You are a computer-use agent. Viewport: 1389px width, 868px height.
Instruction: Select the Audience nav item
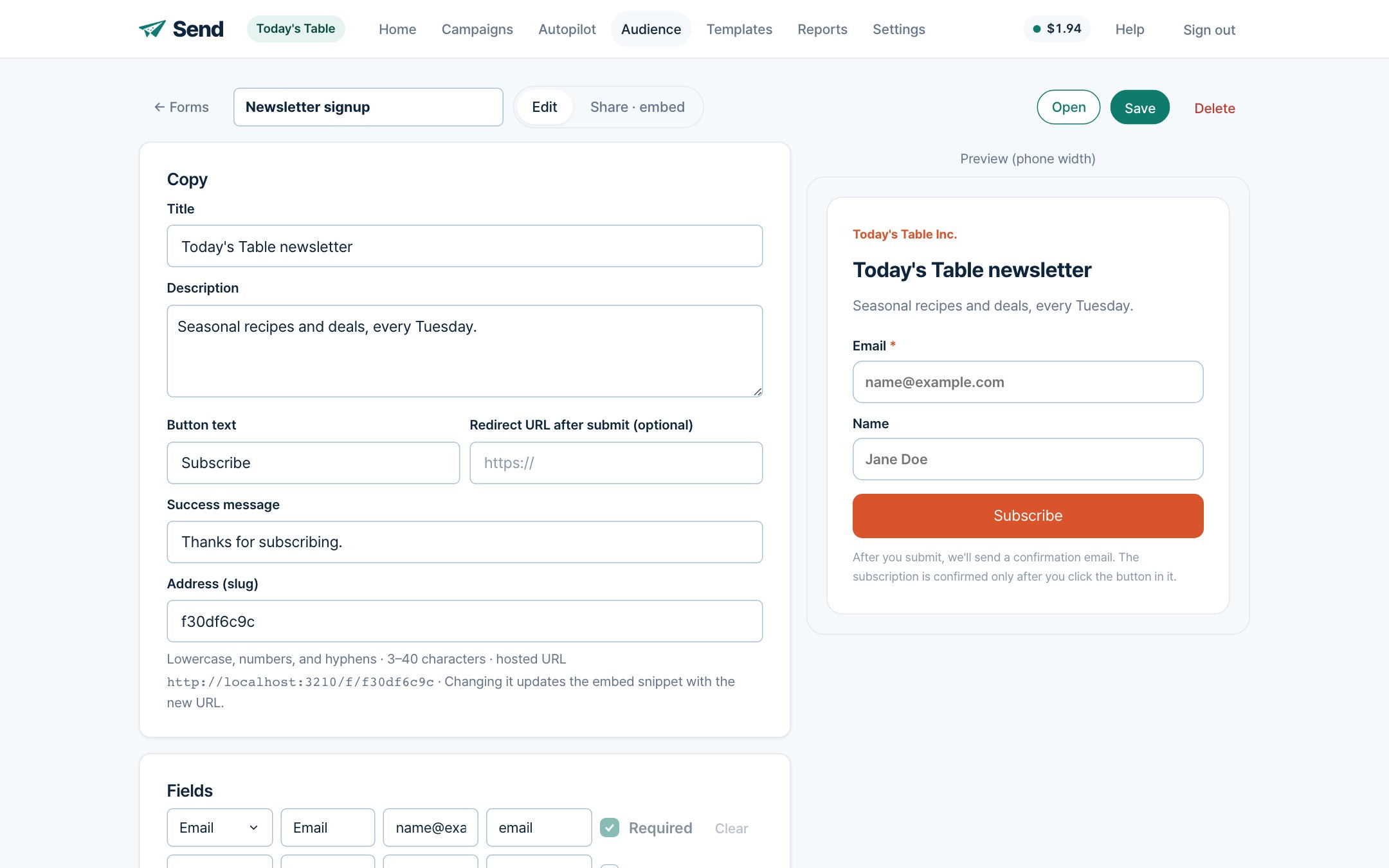(x=651, y=30)
